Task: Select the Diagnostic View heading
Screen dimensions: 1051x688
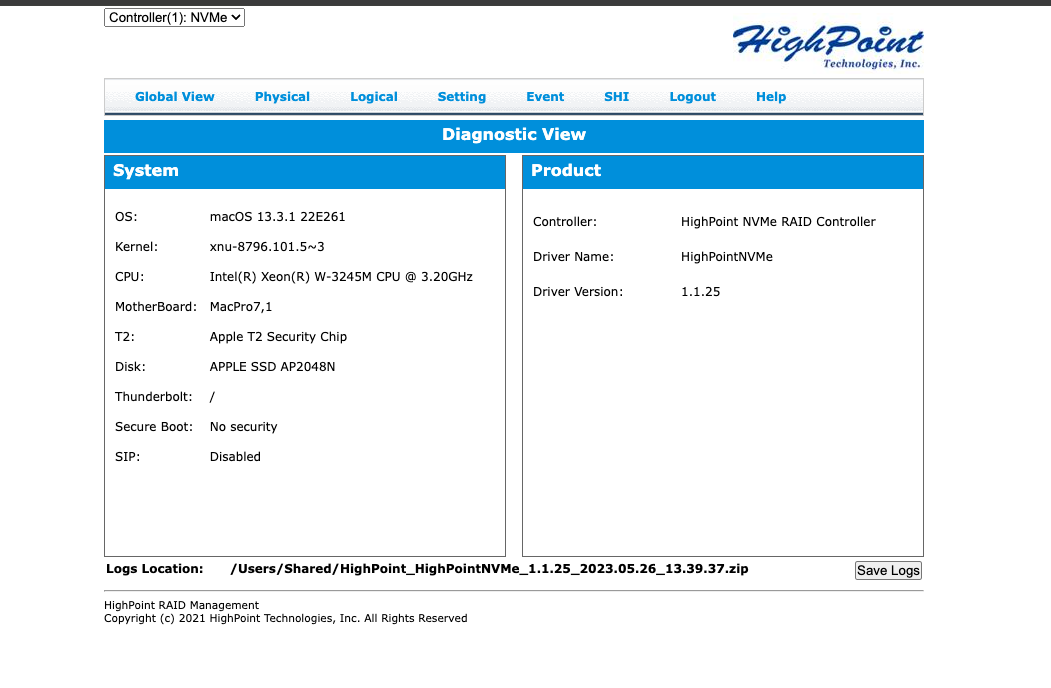Action: [x=513, y=135]
